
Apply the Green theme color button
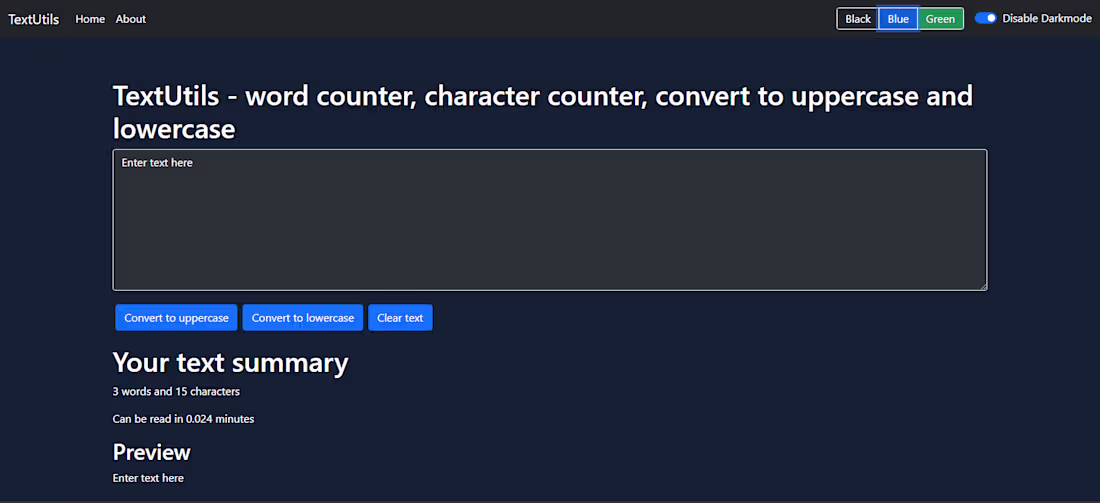(x=940, y=19)
